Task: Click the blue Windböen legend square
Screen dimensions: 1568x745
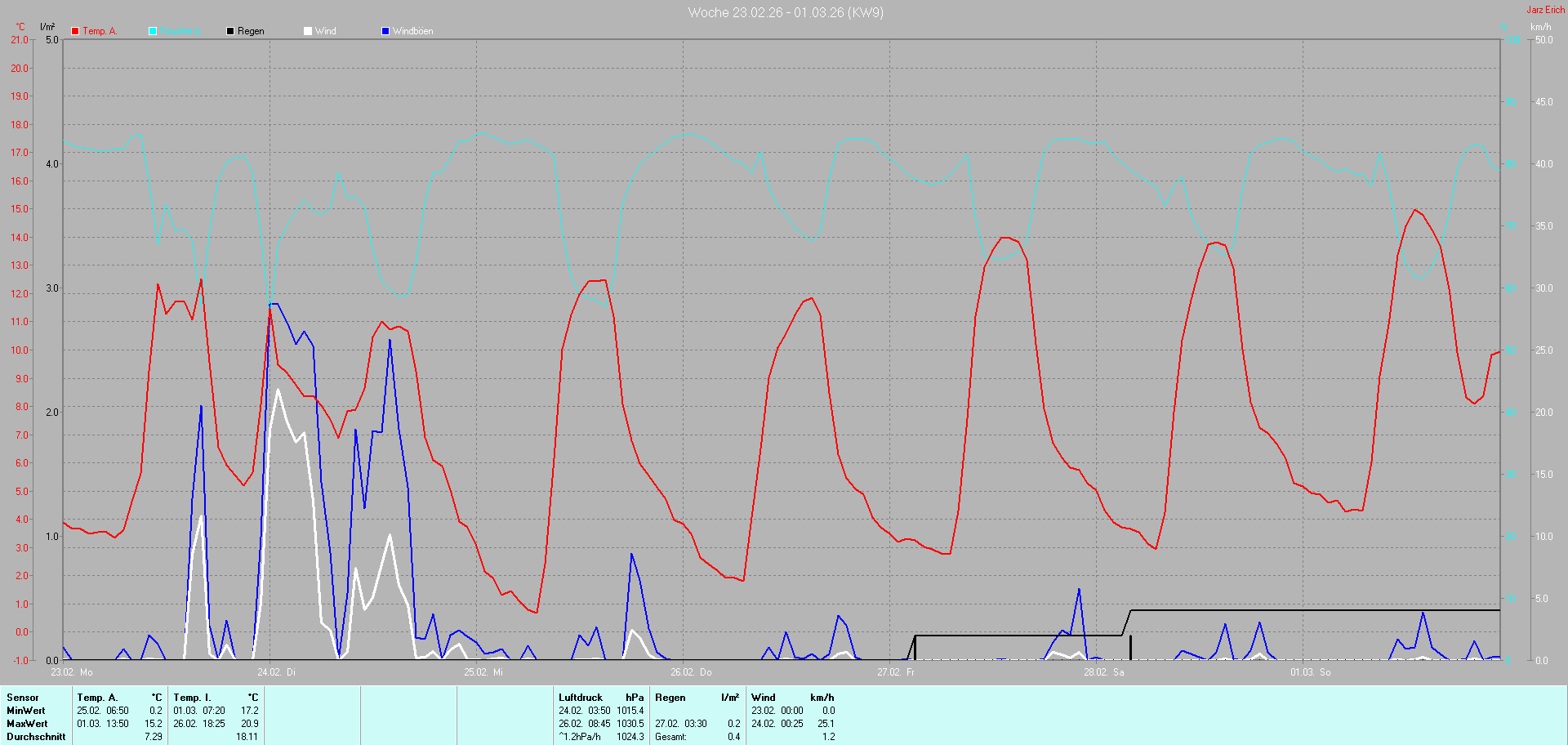Action: point(385,31)
